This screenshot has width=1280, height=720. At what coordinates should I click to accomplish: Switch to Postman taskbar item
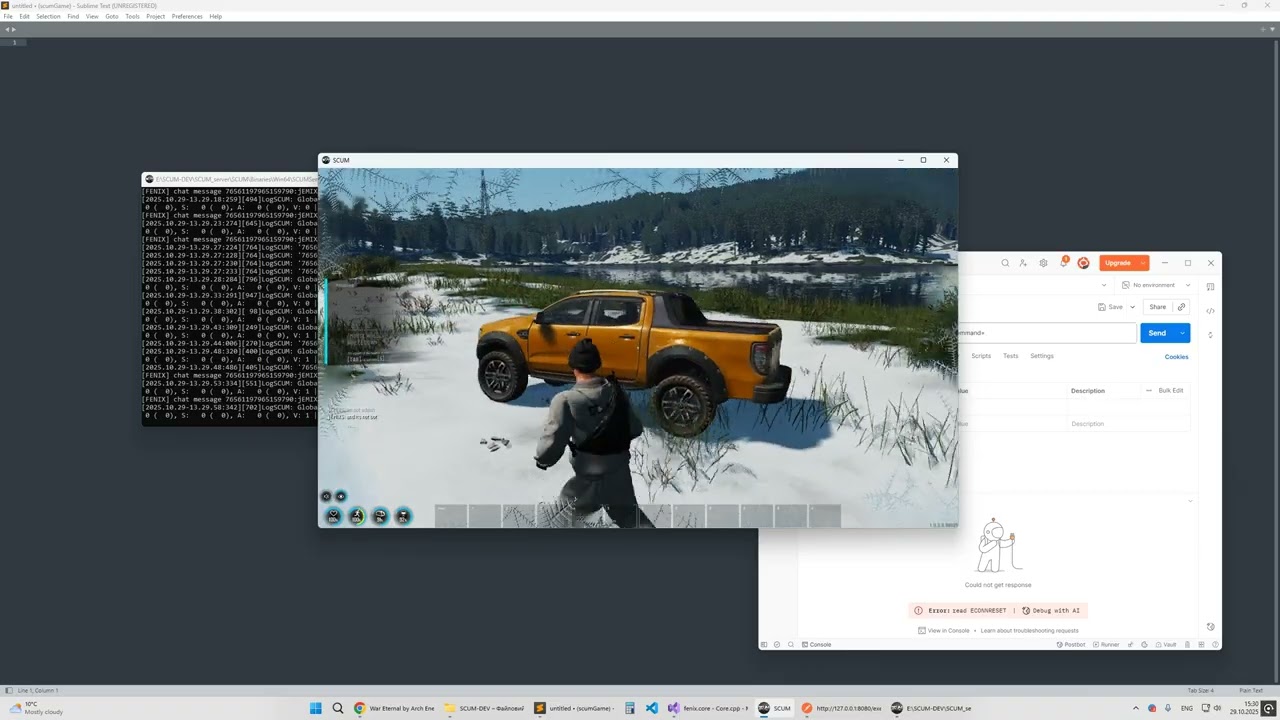(842, 708)
